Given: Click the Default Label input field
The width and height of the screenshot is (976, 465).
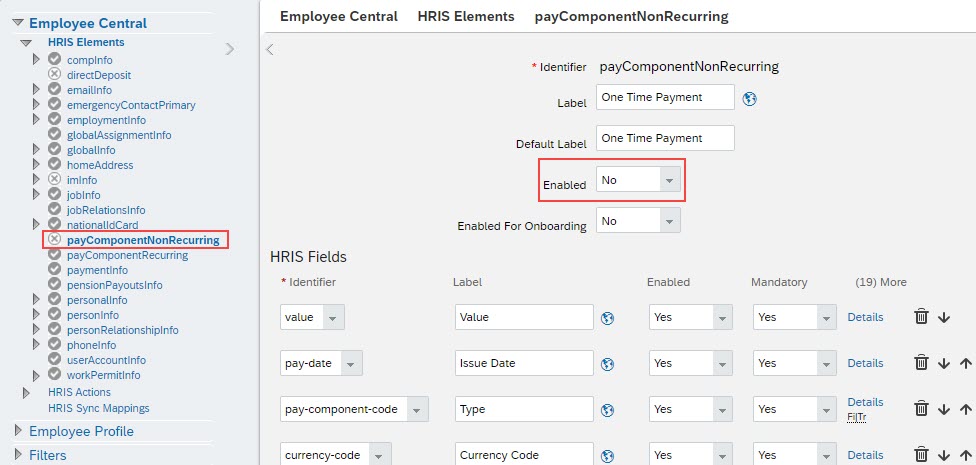Looking at the screenshot, I should click(x=665, y=138).
